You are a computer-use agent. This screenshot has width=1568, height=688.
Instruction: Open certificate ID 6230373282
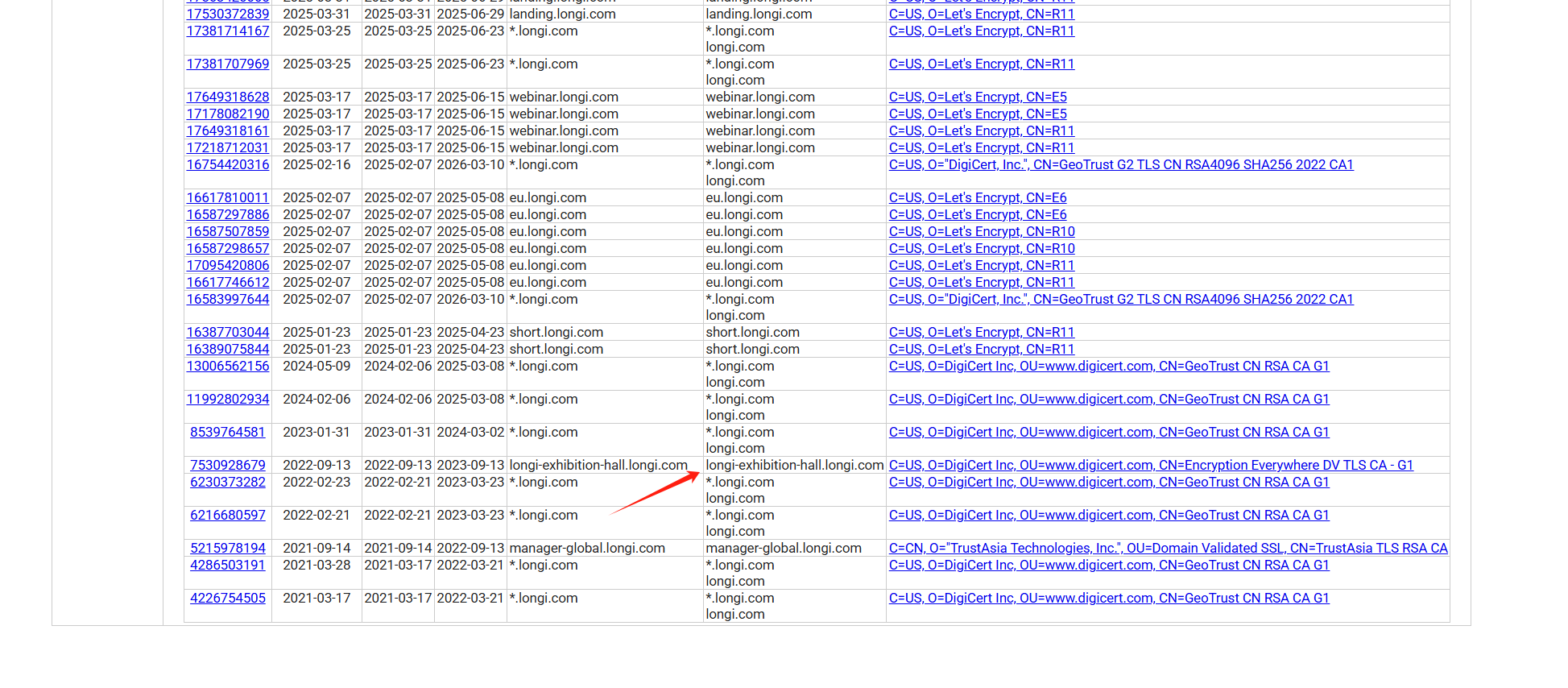tap(228, 482)
